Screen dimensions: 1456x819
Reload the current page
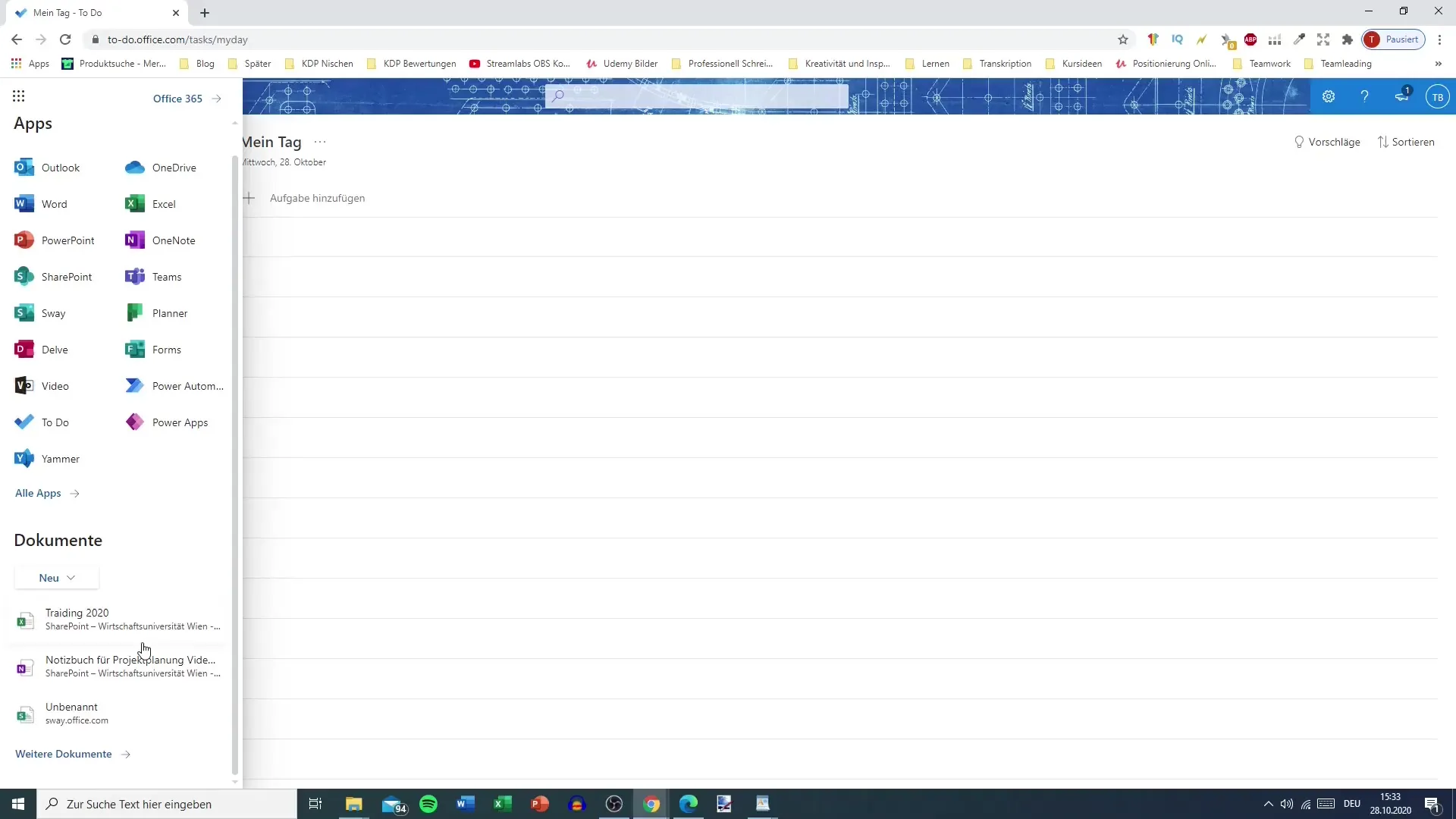pyautogui.click(x=65, y=39)
